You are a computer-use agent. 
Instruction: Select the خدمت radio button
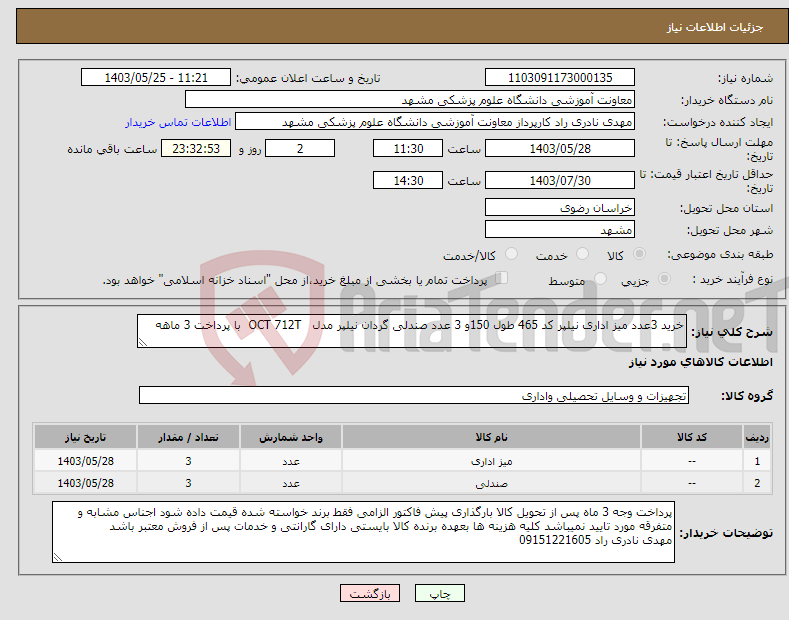point(582,254)
